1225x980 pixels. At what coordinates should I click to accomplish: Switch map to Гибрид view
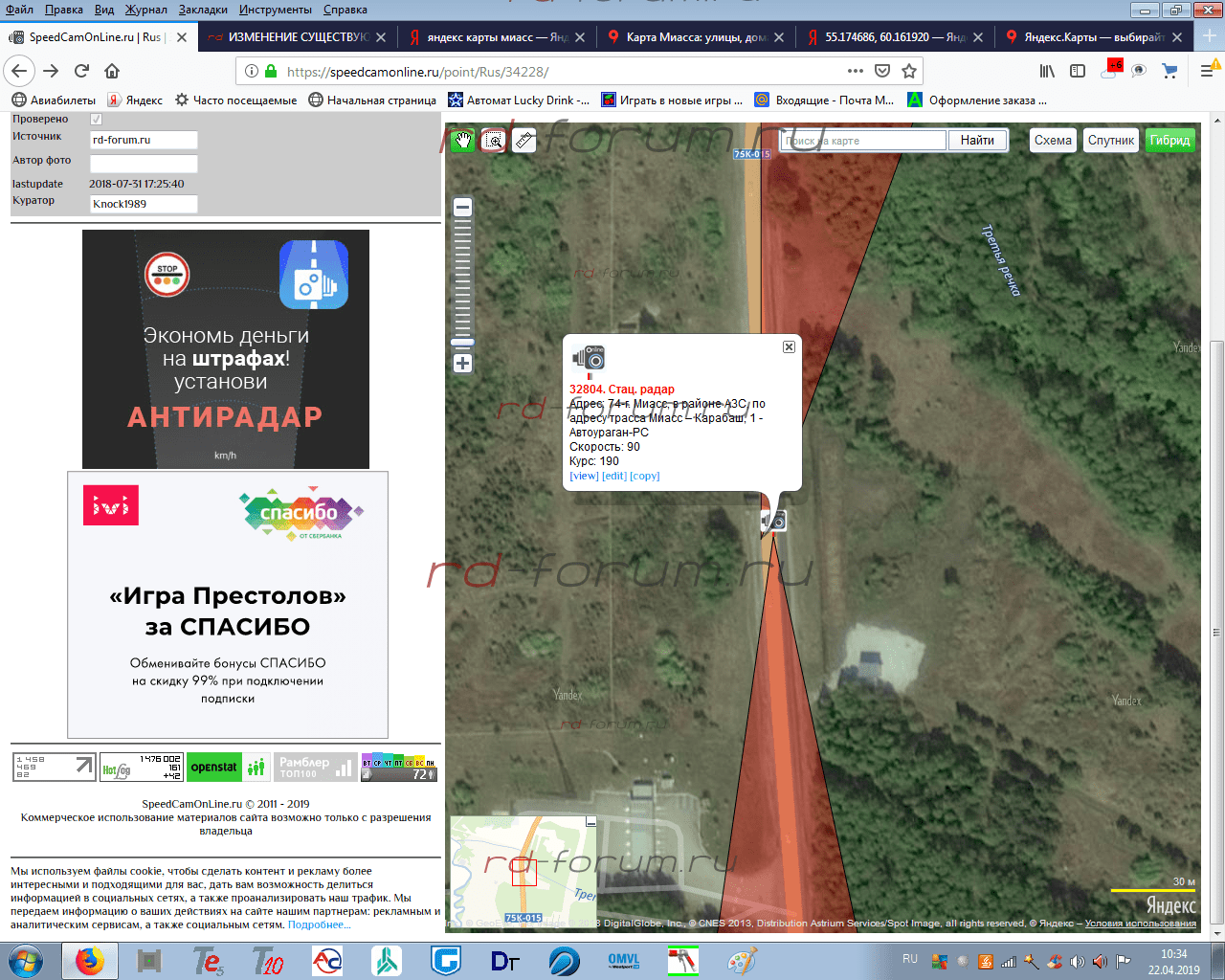pyautogui.click(x=1169, y=140)
